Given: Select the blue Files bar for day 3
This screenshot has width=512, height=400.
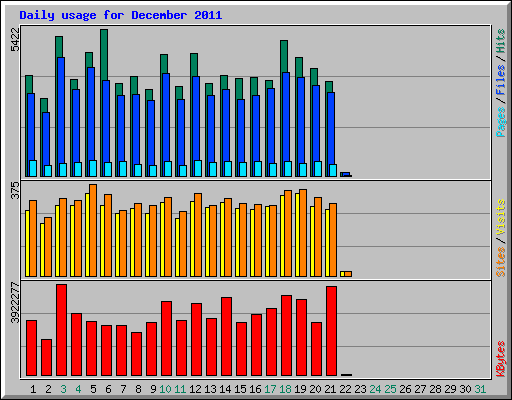Looking at the screenshot, I should pyautogui.click(x=61, y=110).
